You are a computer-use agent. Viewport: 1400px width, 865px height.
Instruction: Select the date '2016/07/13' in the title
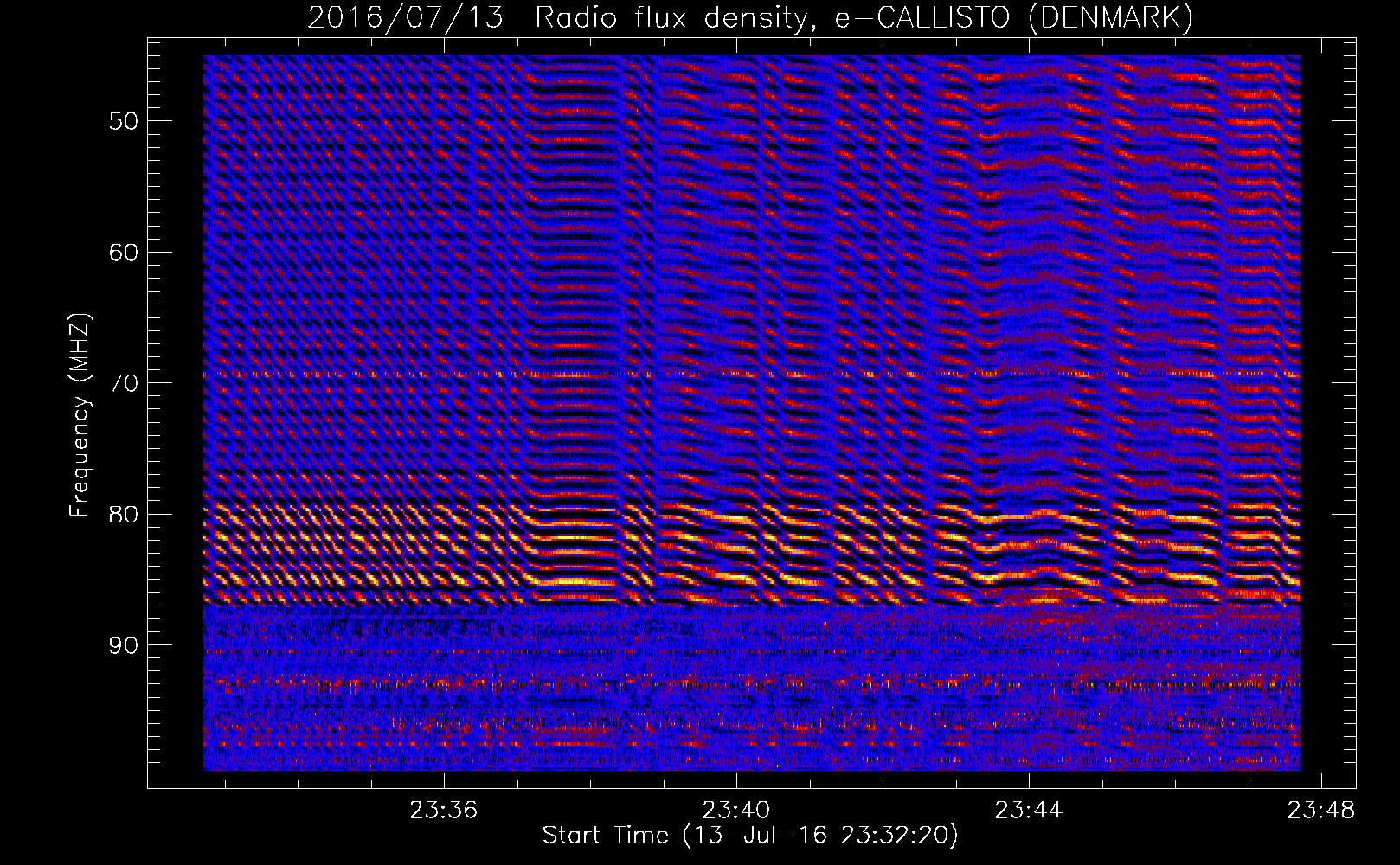(406, 17)
